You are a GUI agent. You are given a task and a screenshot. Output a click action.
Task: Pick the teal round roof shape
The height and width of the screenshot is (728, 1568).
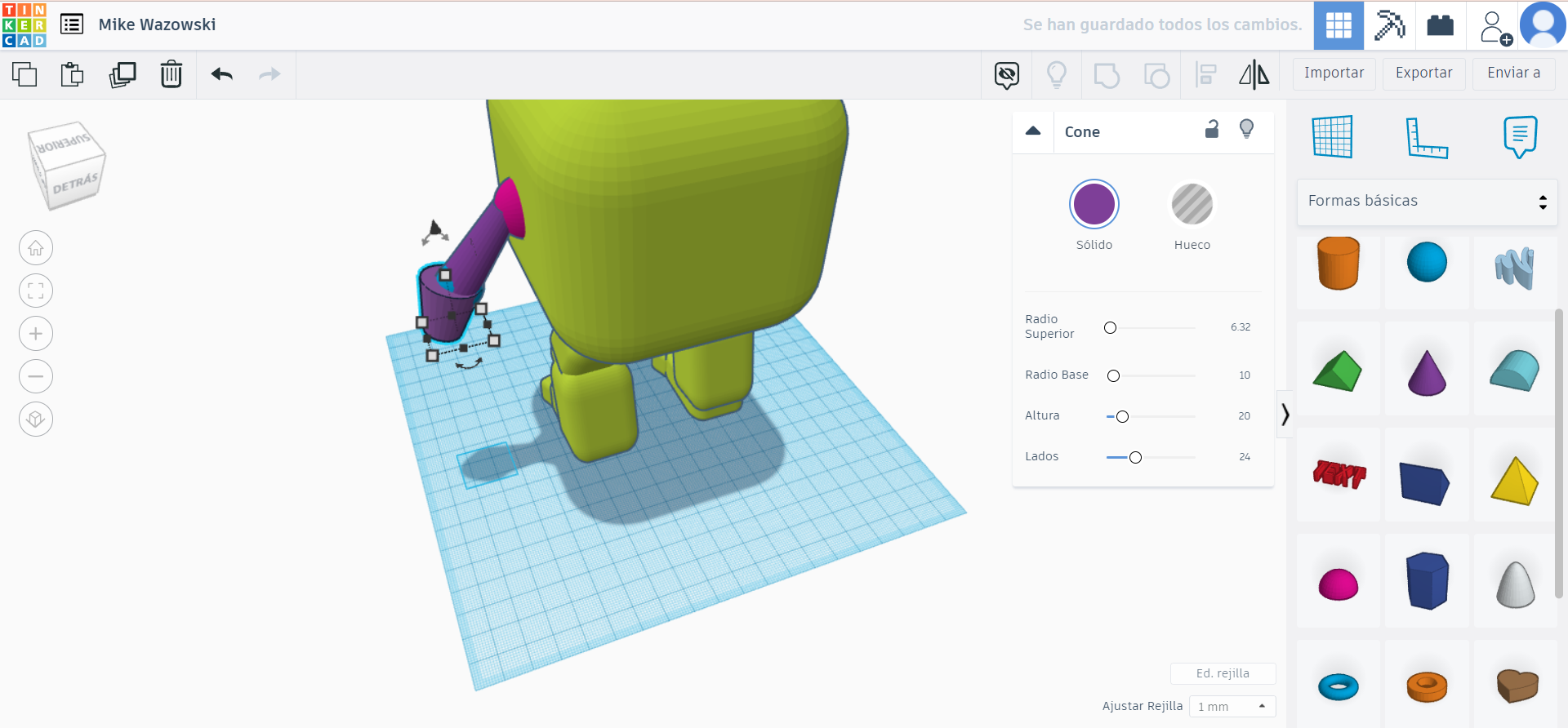coord(1515,371)
